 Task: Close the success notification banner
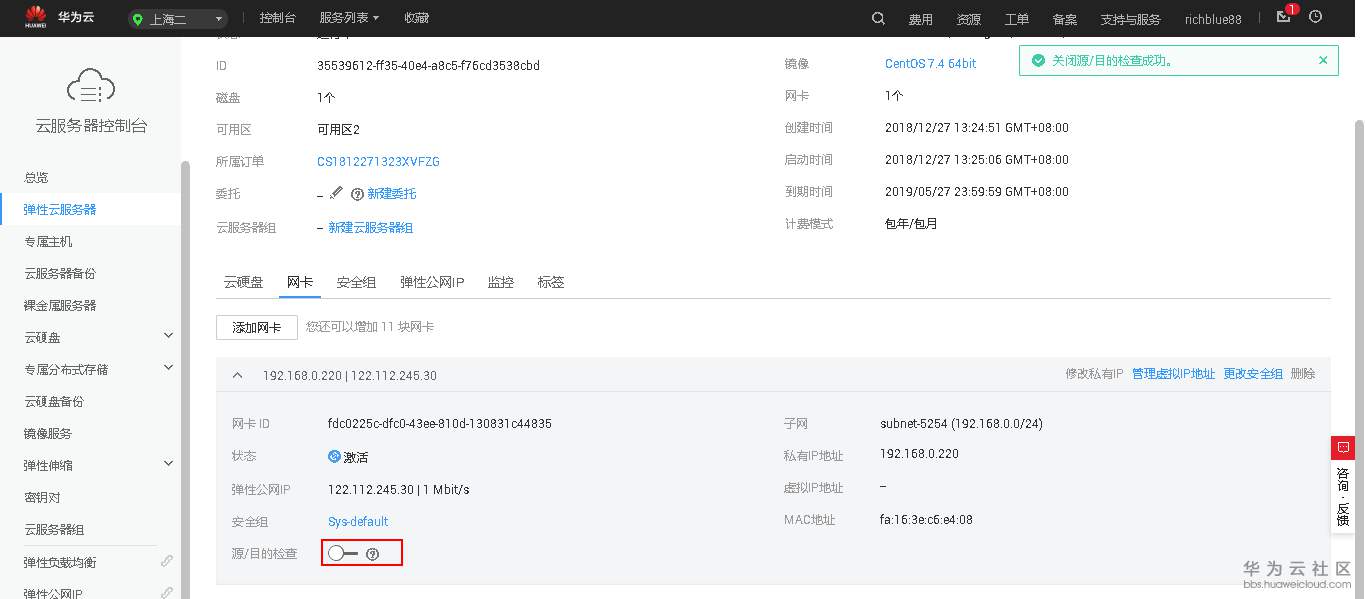click(x=1323, y=60)
